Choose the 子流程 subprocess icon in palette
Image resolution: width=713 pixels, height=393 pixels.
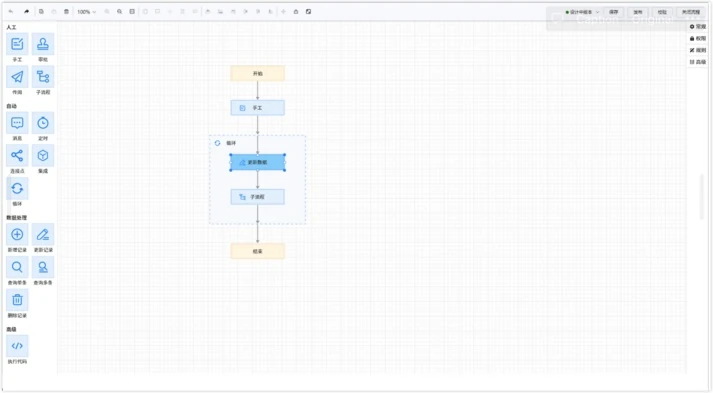43,77
